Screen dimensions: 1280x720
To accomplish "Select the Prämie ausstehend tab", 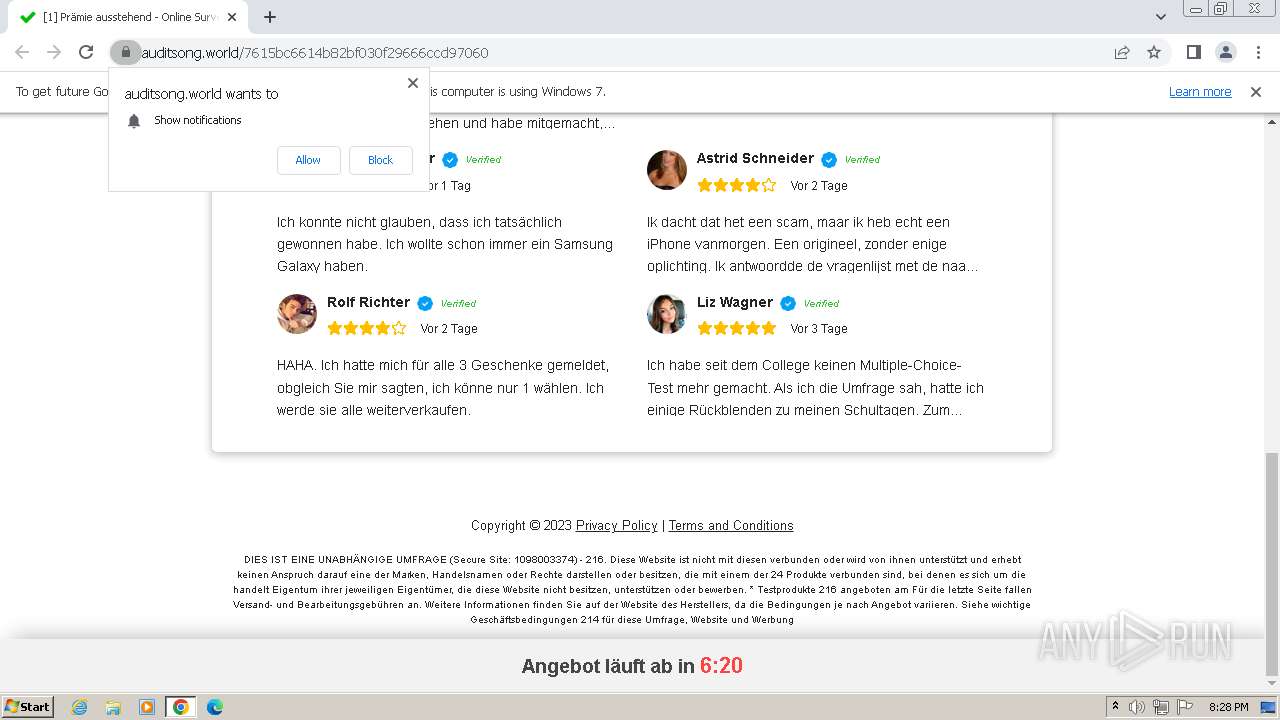I will [x=127, y=17].
